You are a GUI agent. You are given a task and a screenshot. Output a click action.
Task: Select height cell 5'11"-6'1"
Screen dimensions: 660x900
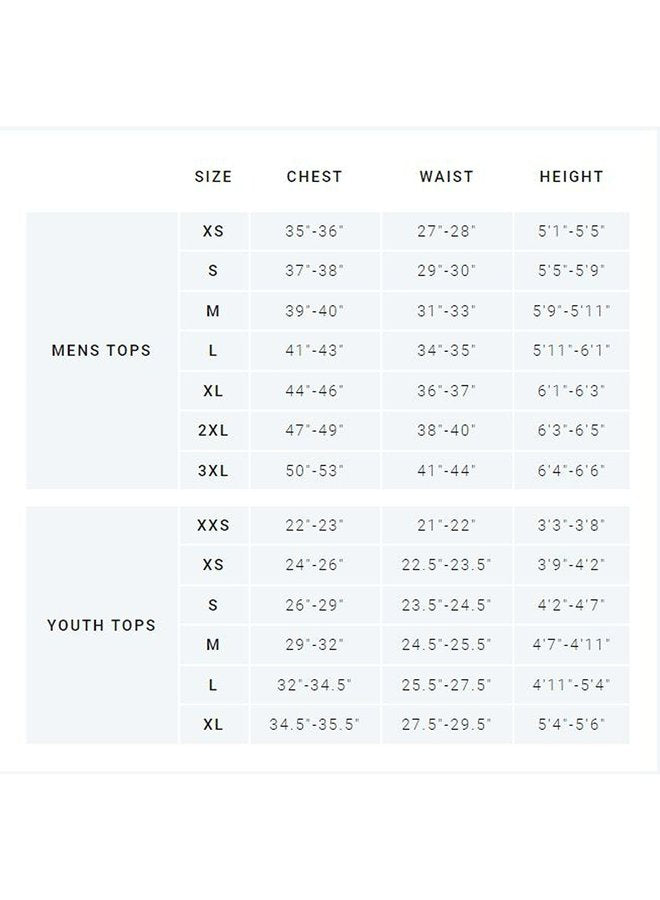click(571, 351)
